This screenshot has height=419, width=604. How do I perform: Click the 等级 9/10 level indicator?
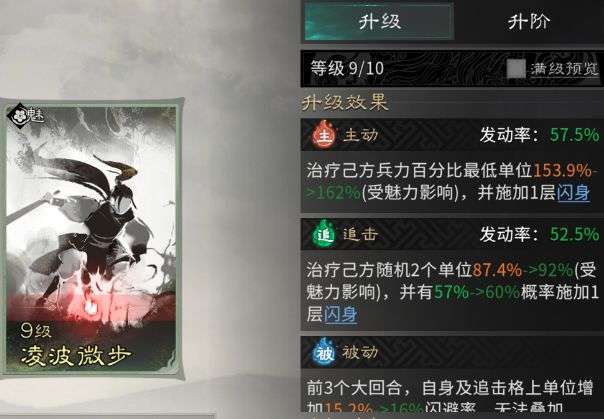click(x=347, y=69)
